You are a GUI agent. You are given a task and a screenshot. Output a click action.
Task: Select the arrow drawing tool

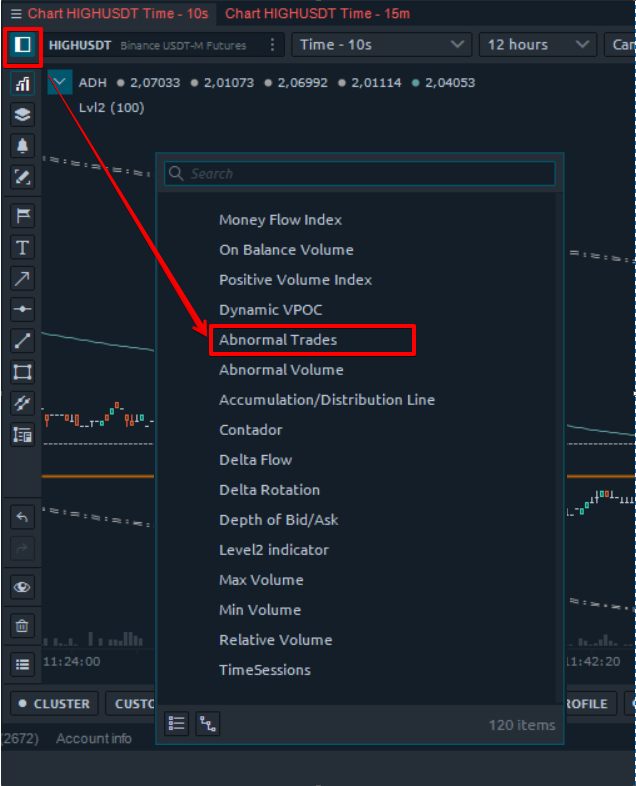tap(22, 279)
